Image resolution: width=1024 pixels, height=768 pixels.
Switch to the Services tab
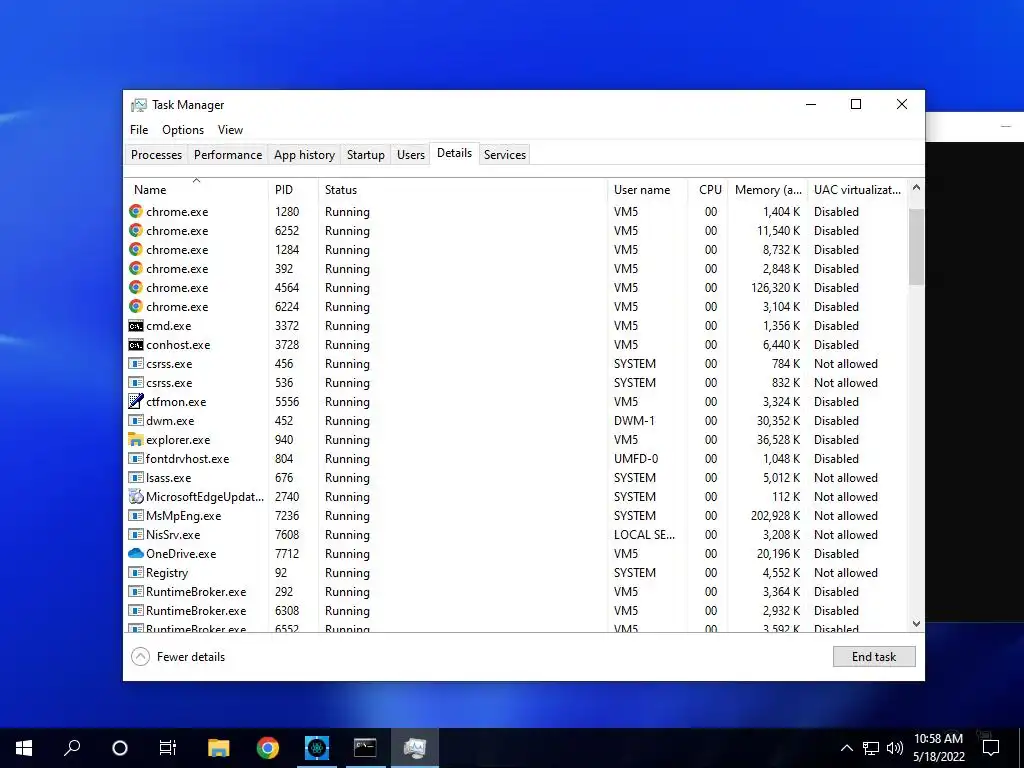click(x=505, y=155)
